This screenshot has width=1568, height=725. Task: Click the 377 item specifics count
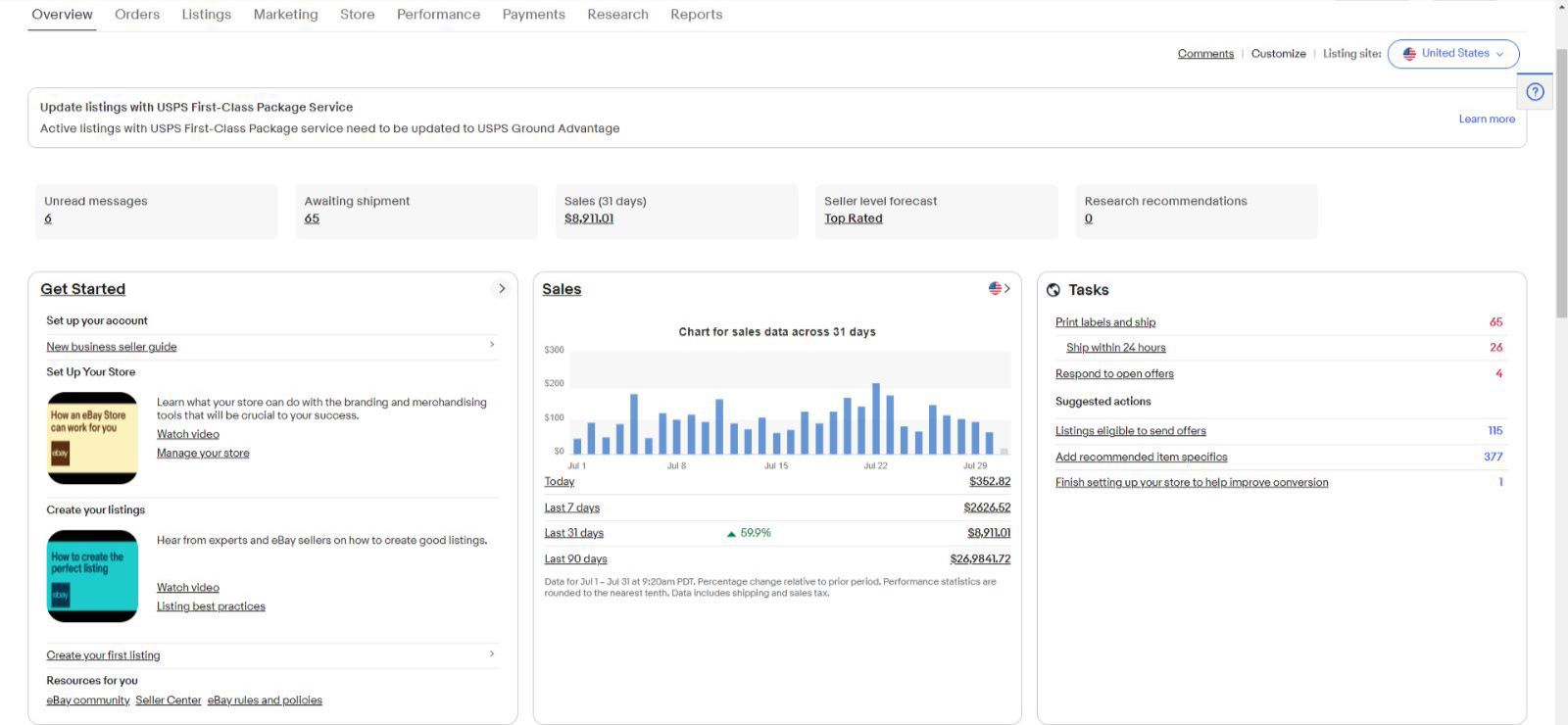click(1493, 457)
